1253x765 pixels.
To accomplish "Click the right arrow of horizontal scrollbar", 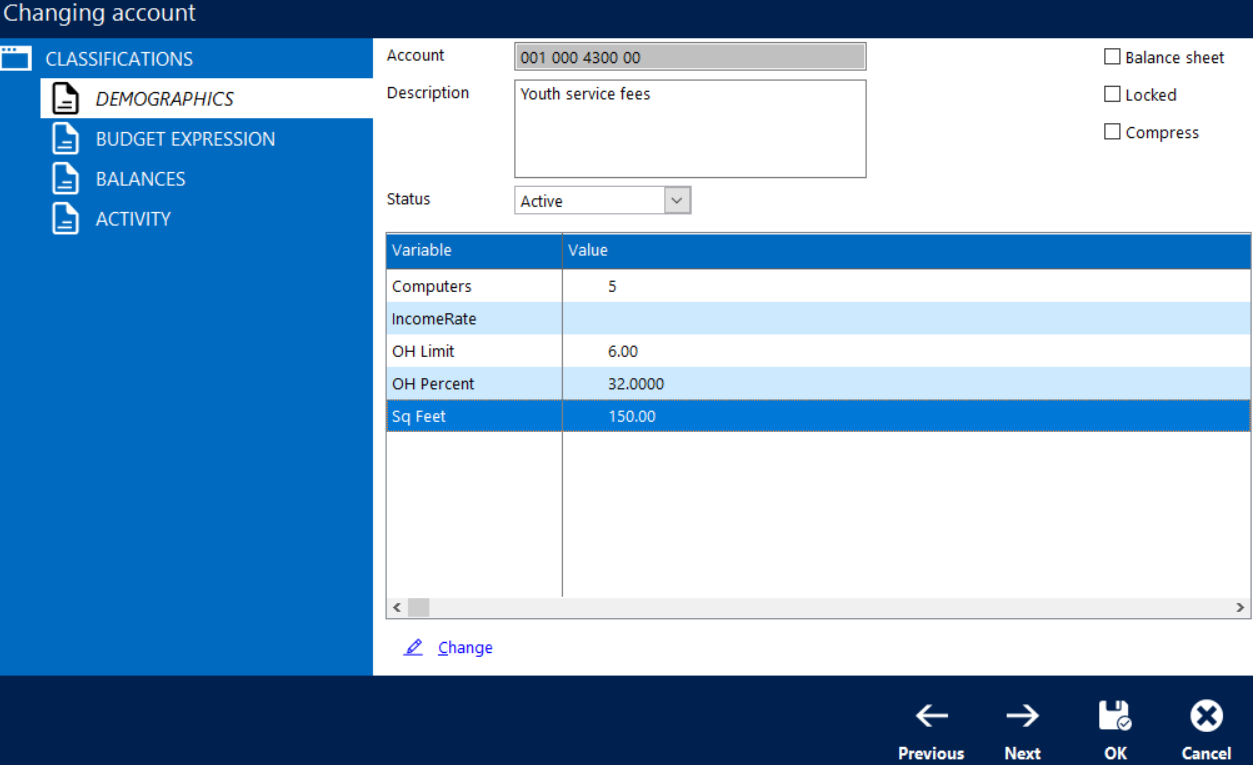I will (x=1241, y=607).
